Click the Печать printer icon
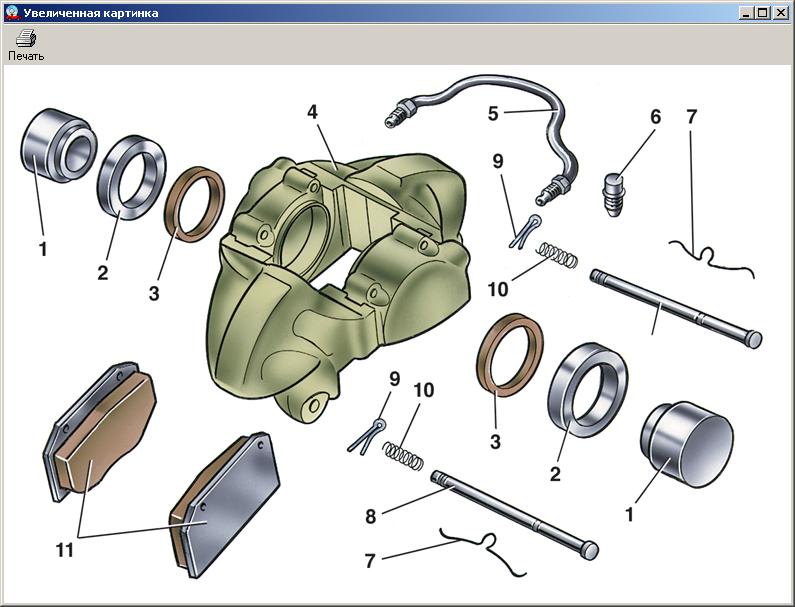This screenshot has height=607, width=795. click(x=26, y=39)
